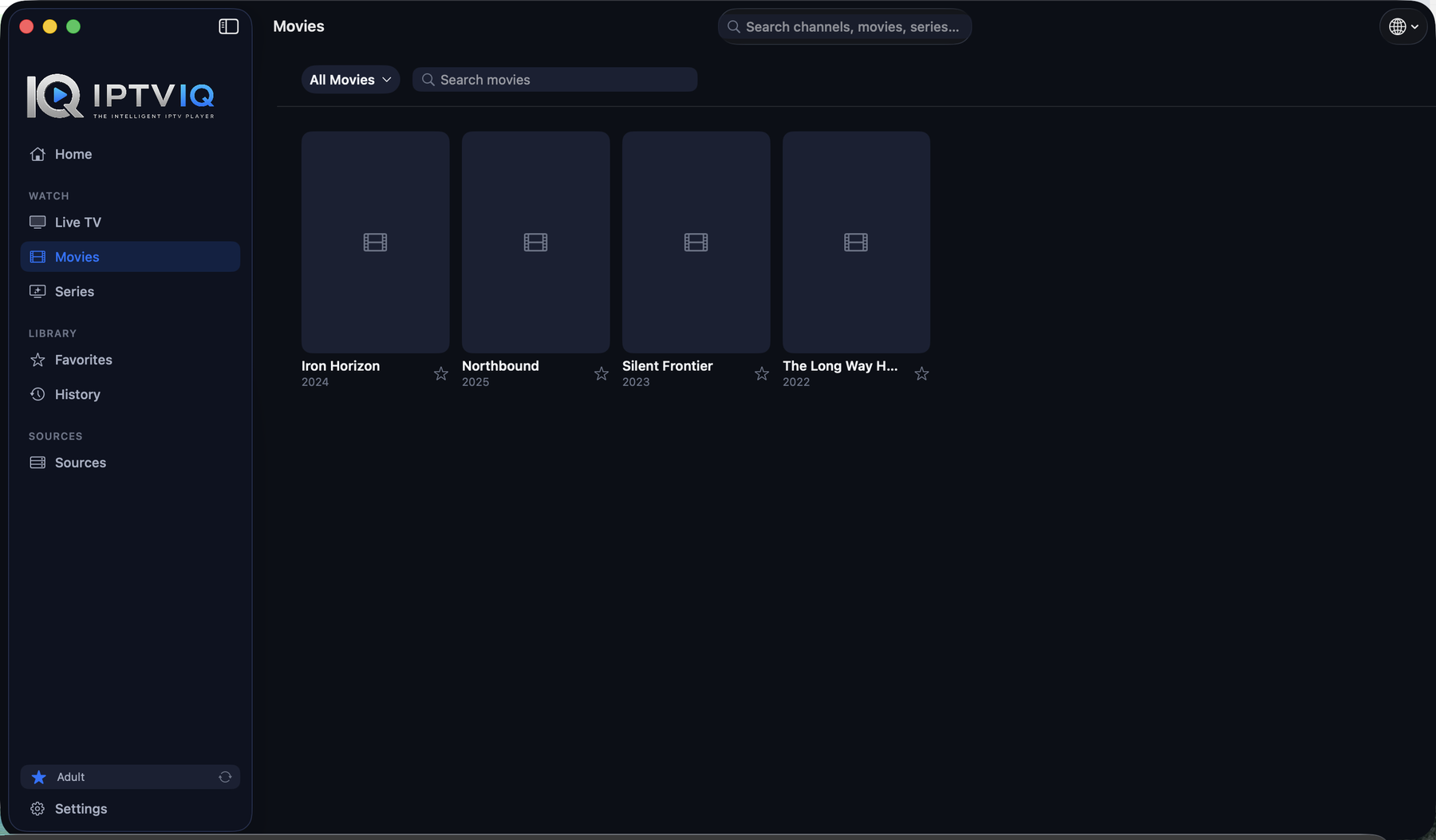Click the IPTVIQ logo
This screenshot has height=840, width=1436.
coord(120,97)
